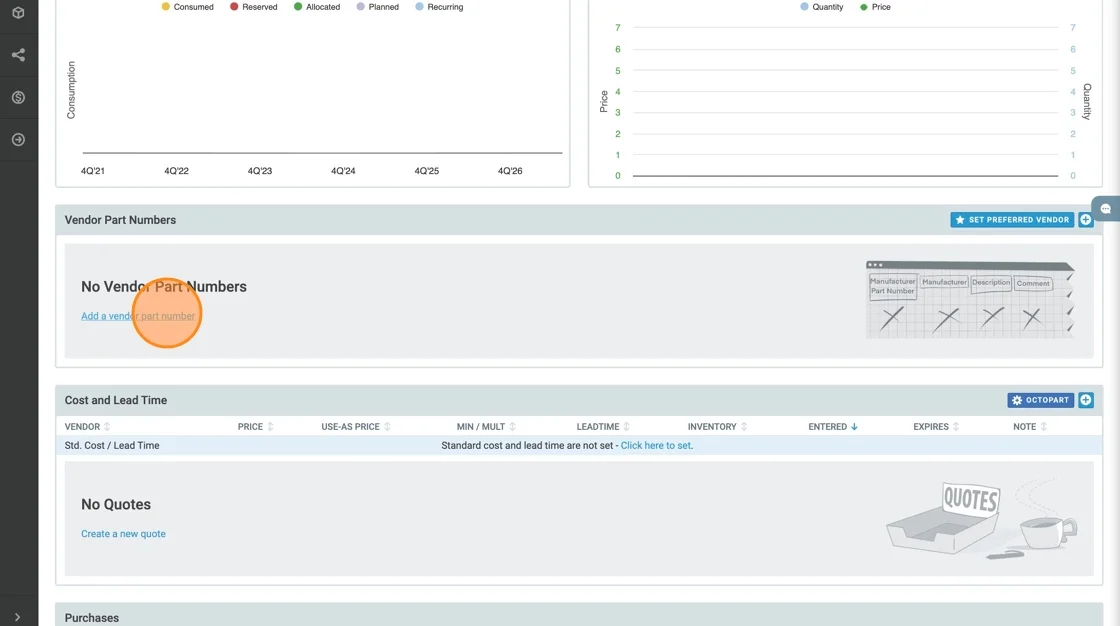Click the share nodes sidebar icon

18,55
